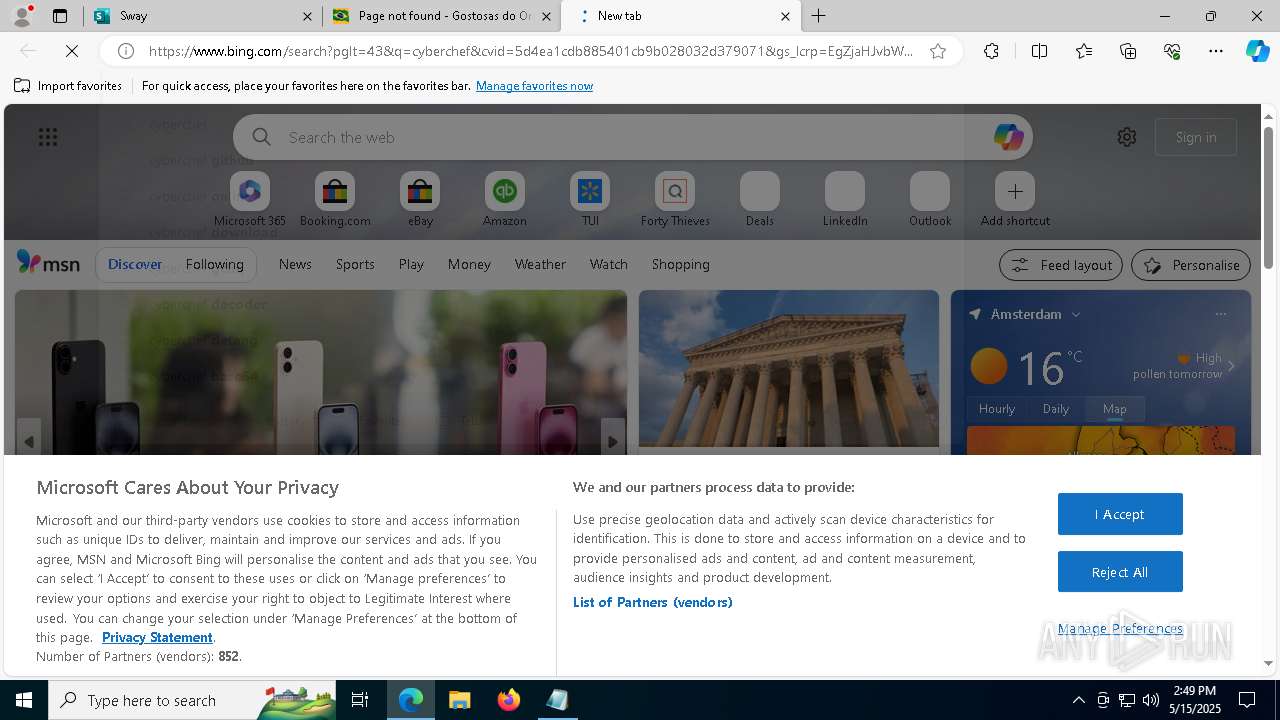Accept cookies with I Accept
The height and width of the screenshot is (720, 1280).
[1120, 514]
